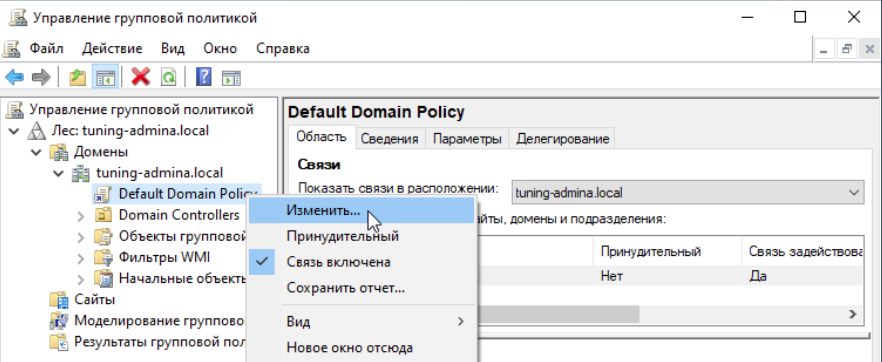The width and height of the screenshot is (882, 362).
Task: Click the tuning-admina.local domain icon in tree
Action: tap(82, 173)
